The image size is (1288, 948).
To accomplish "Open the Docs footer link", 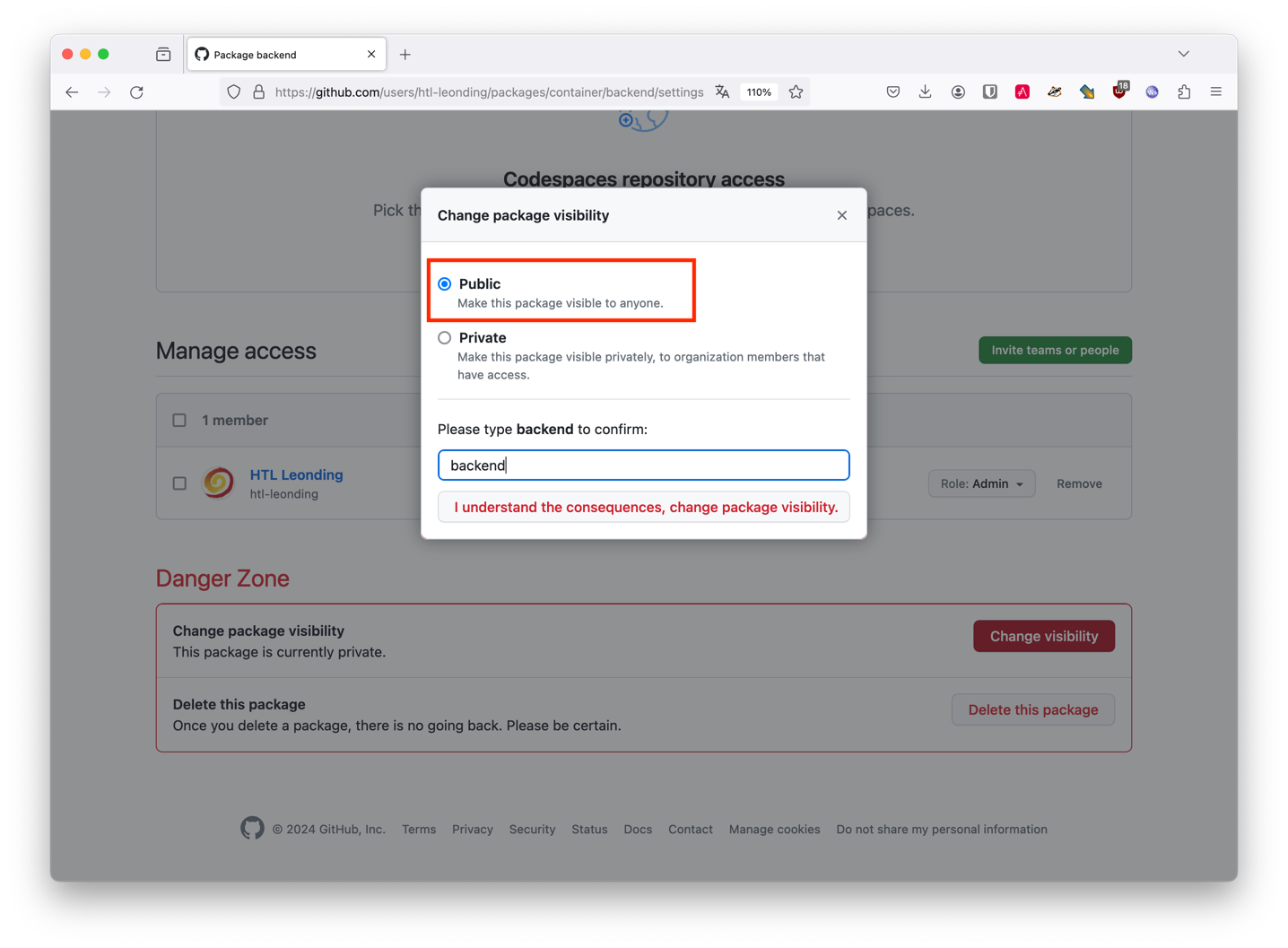I will [x=638, y=829].
